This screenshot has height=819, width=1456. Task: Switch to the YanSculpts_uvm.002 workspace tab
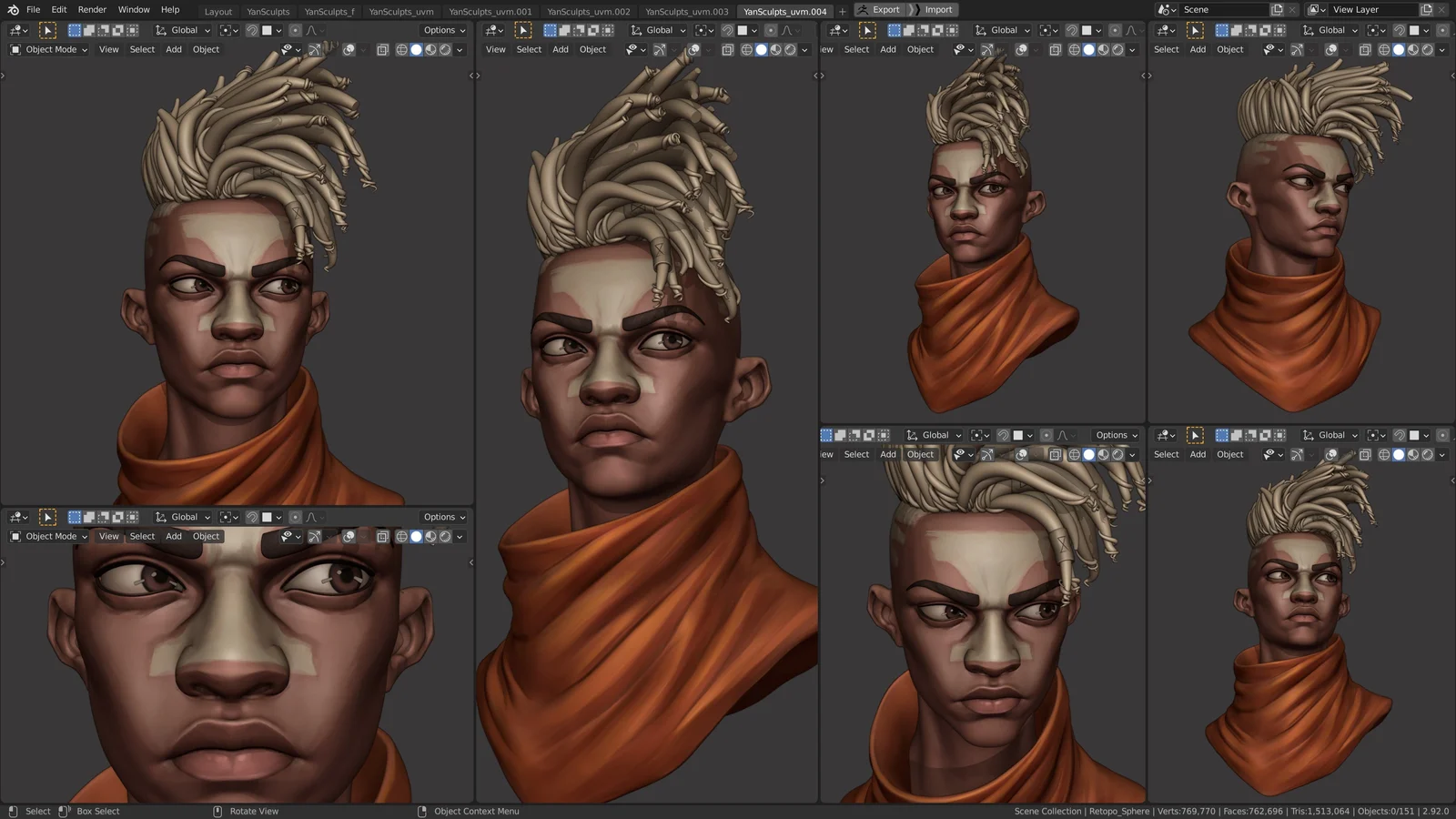(589, 10)
